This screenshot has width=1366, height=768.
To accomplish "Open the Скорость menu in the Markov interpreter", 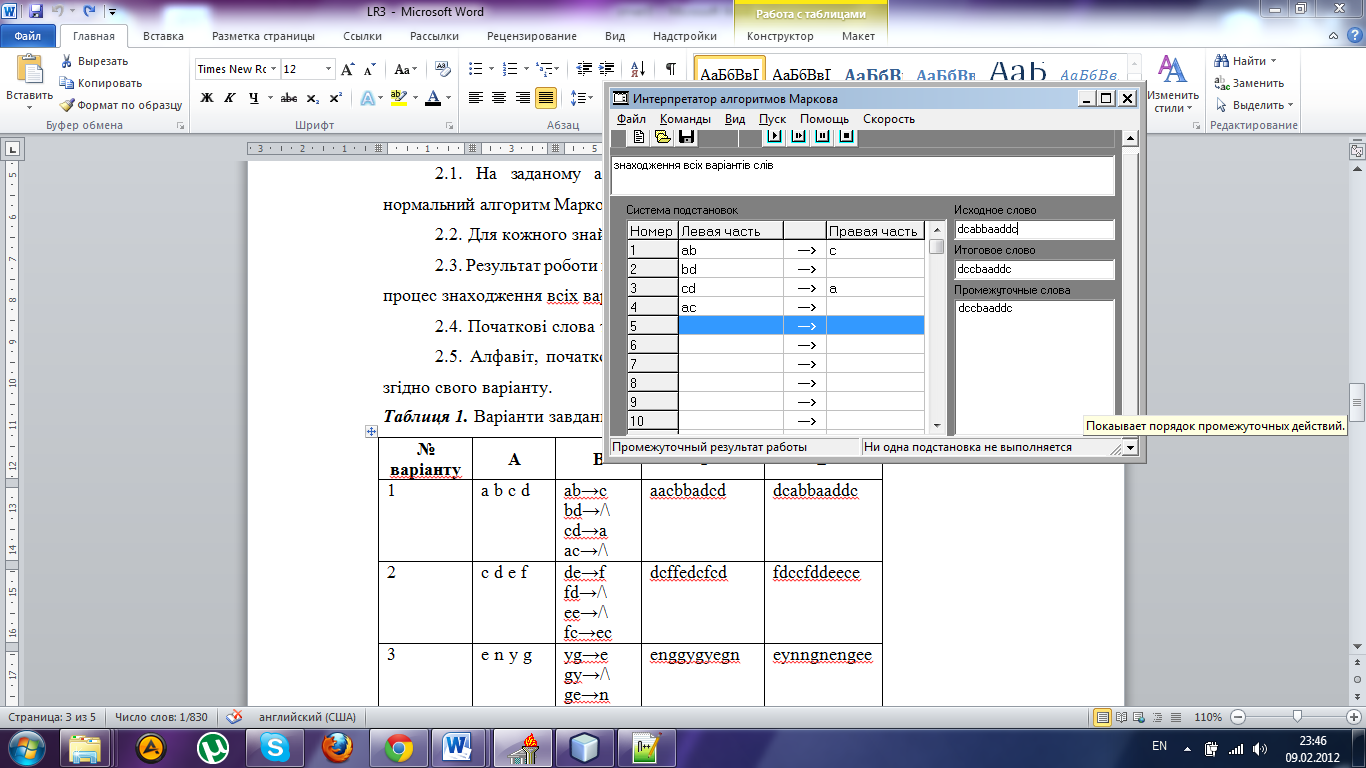I will click(x=889, y=119).
